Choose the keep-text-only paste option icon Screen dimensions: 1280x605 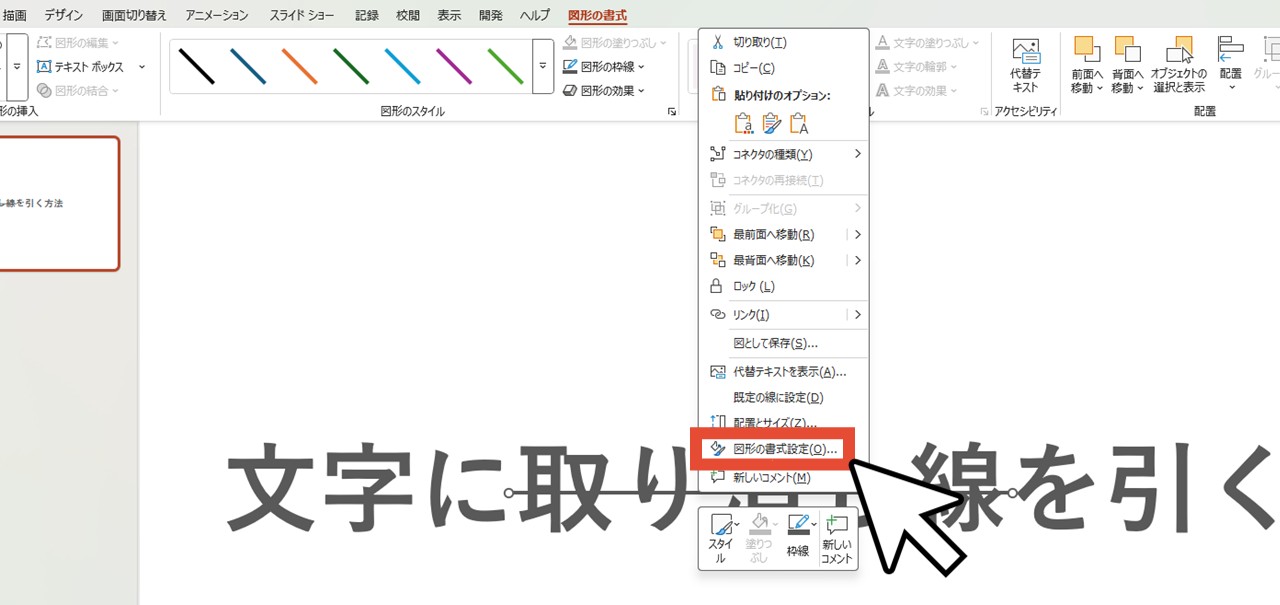[x=796, y=122]
